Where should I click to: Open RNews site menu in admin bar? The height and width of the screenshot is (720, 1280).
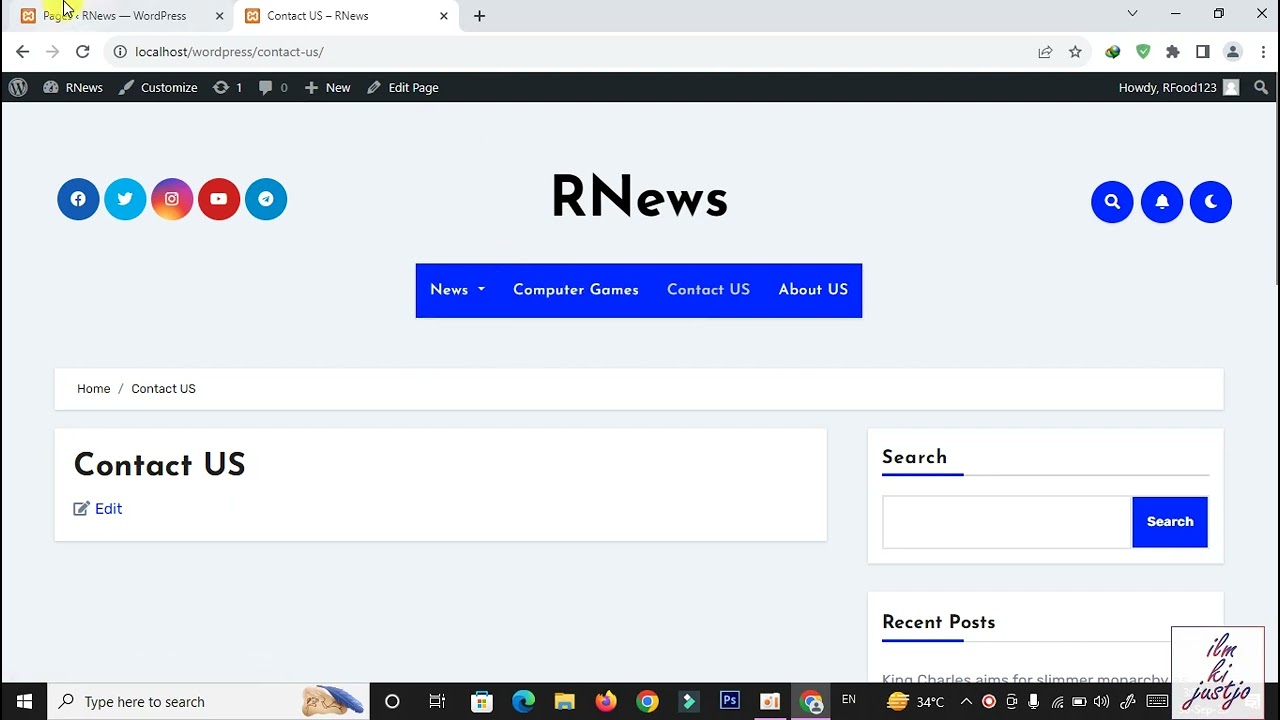73,87
